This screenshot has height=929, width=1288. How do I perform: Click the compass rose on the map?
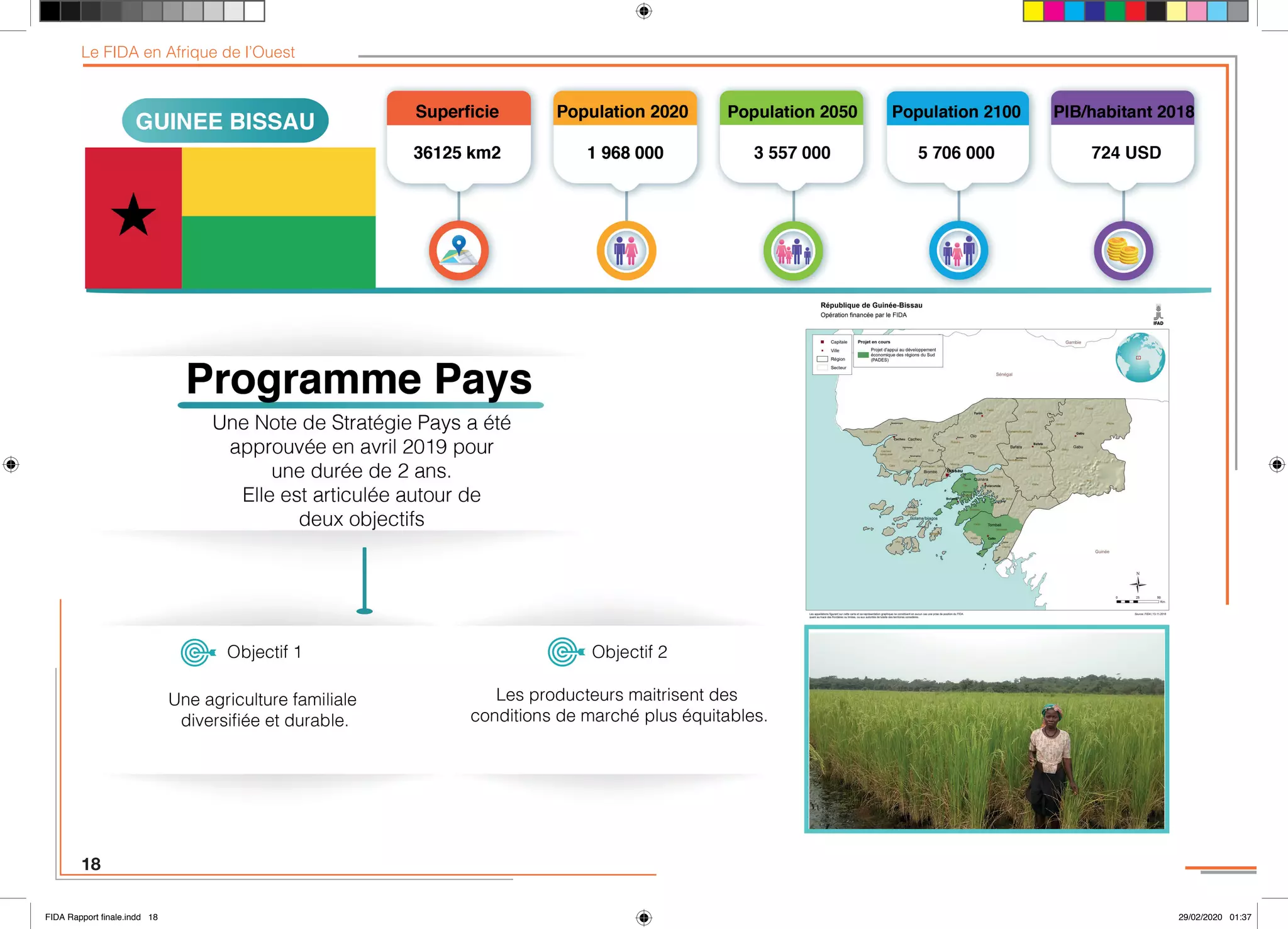pyautogui.click(x=1138, y=584)
